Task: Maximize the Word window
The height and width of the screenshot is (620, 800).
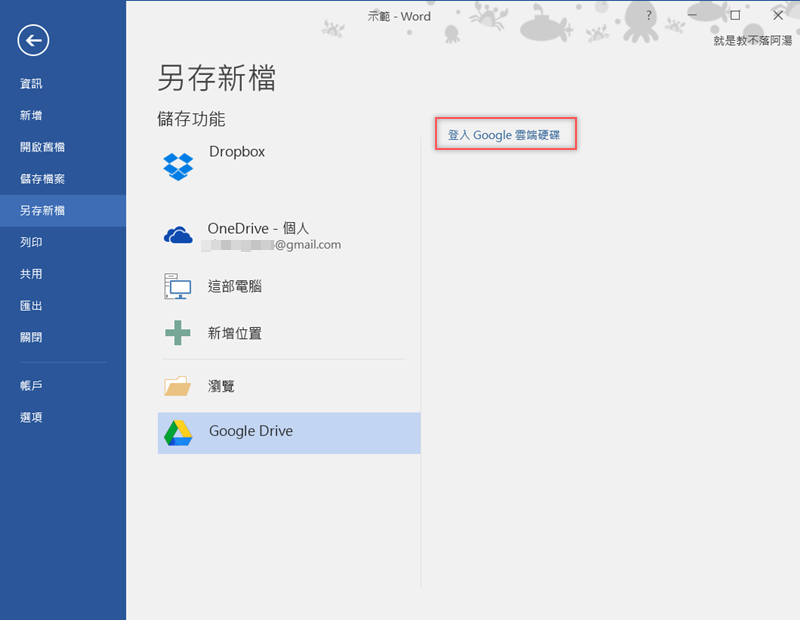Action: (735, 15)
